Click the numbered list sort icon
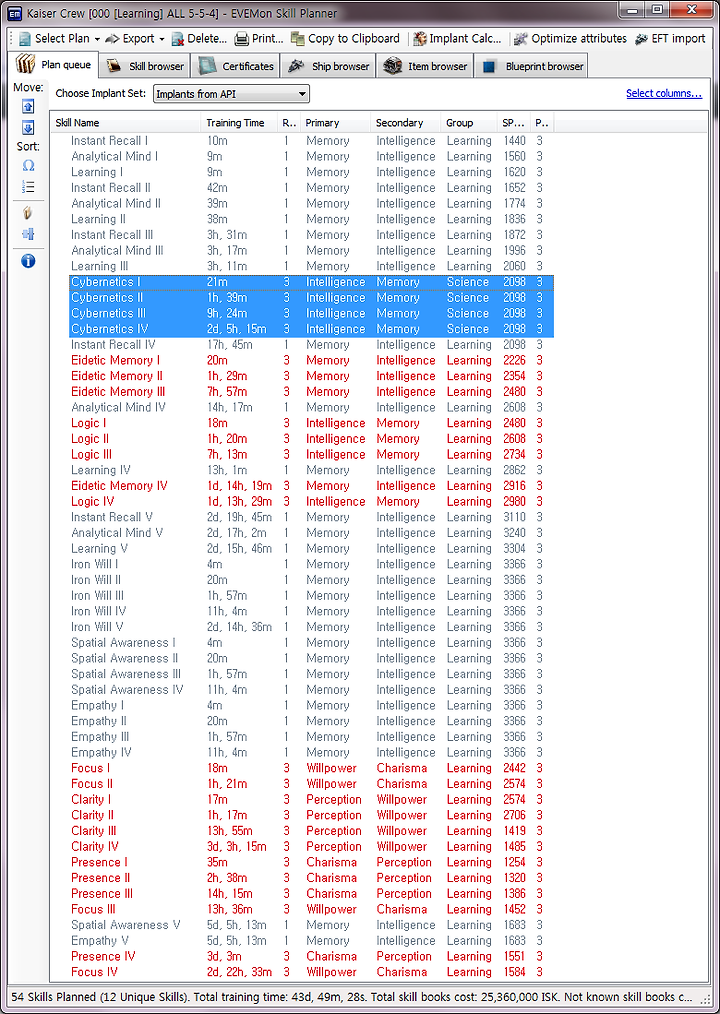 click(28, 188)
